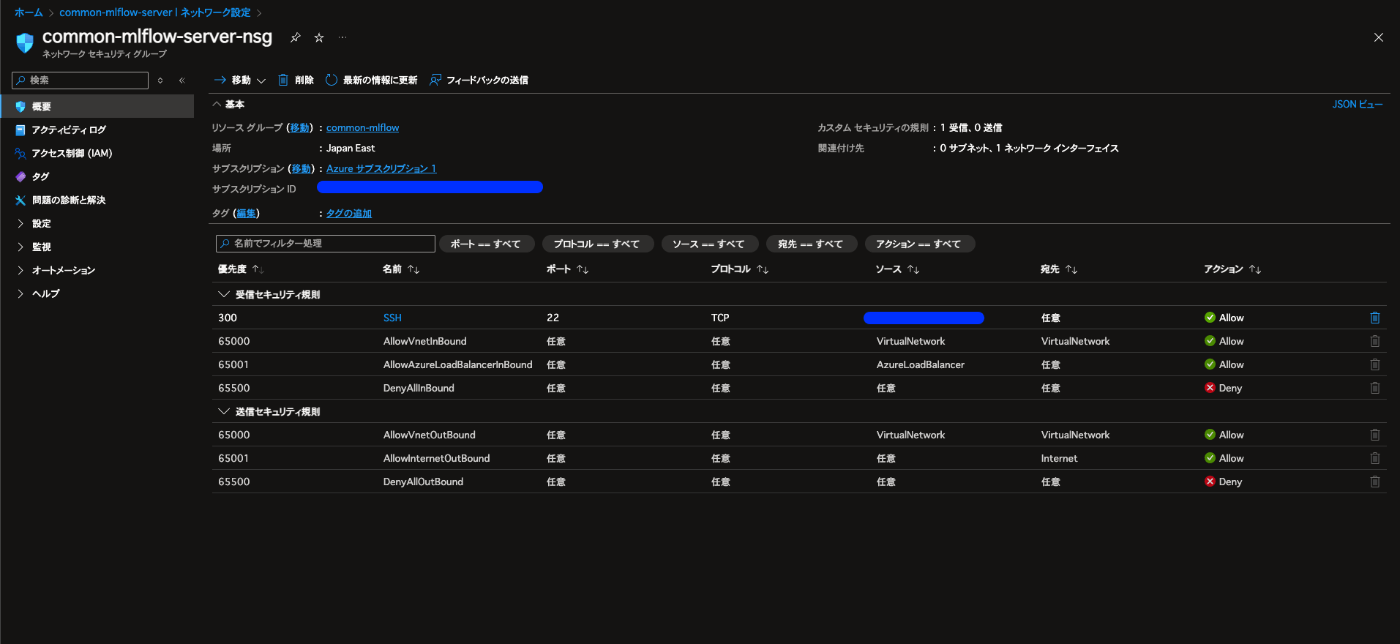Select 概要 in the sidebar
The image size is (1400, 644).
97,106
